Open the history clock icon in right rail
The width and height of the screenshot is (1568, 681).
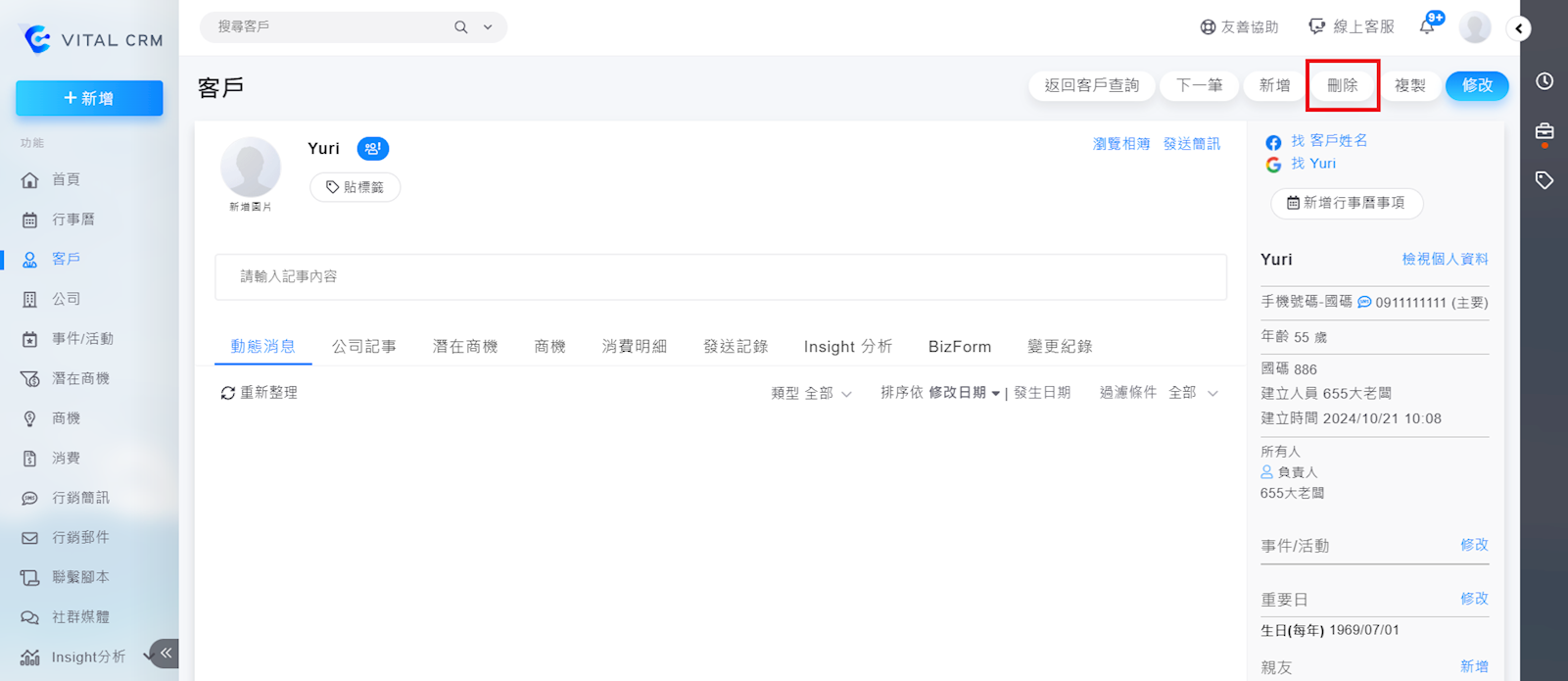[x=1544, y=81]
